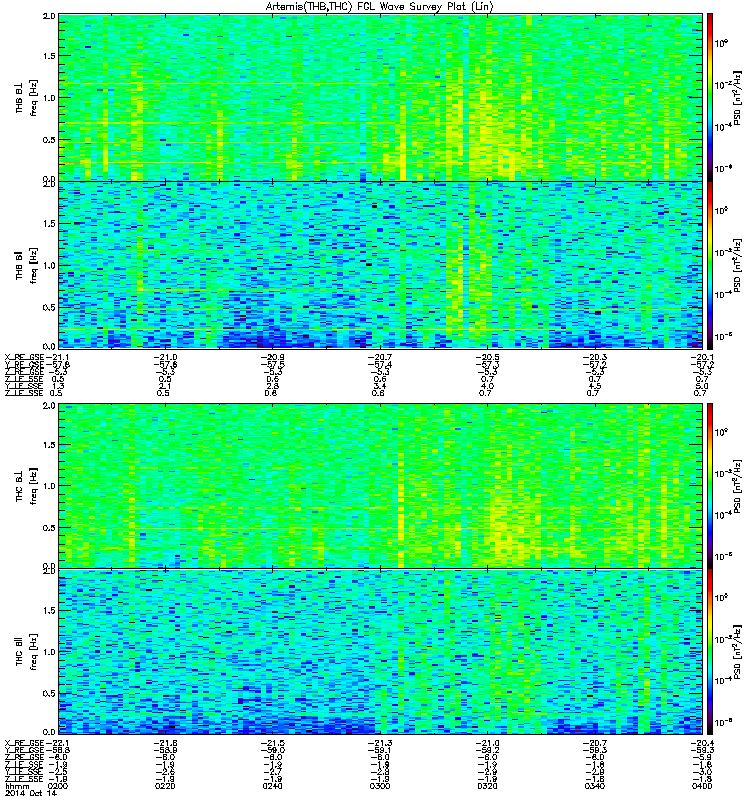The image size is (750, 800).
Task: Click the 0300 time tick label
Action: 380,786
